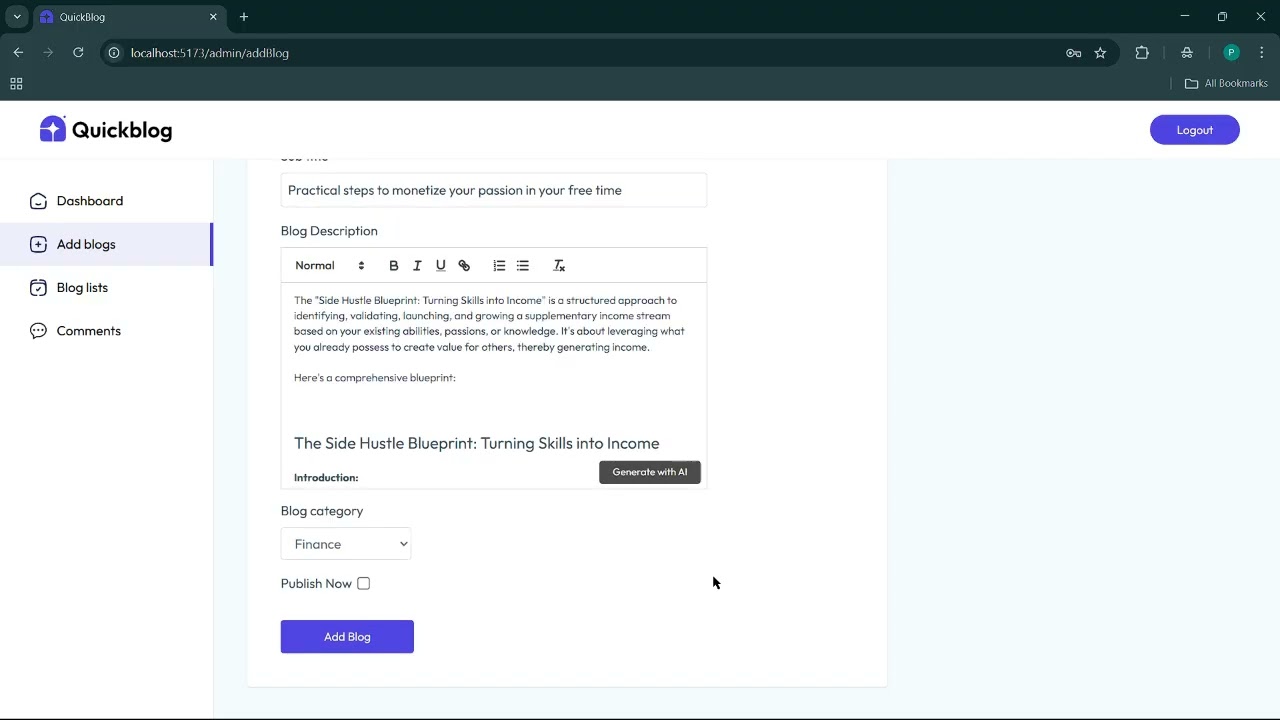Screen dimensions: 1280x720
Task: Click the 'Introduction:' text in editor
Action: pos(326,478)
